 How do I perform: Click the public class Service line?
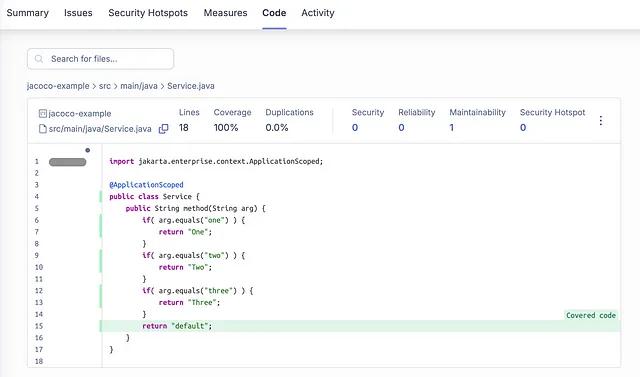(154, 197)
